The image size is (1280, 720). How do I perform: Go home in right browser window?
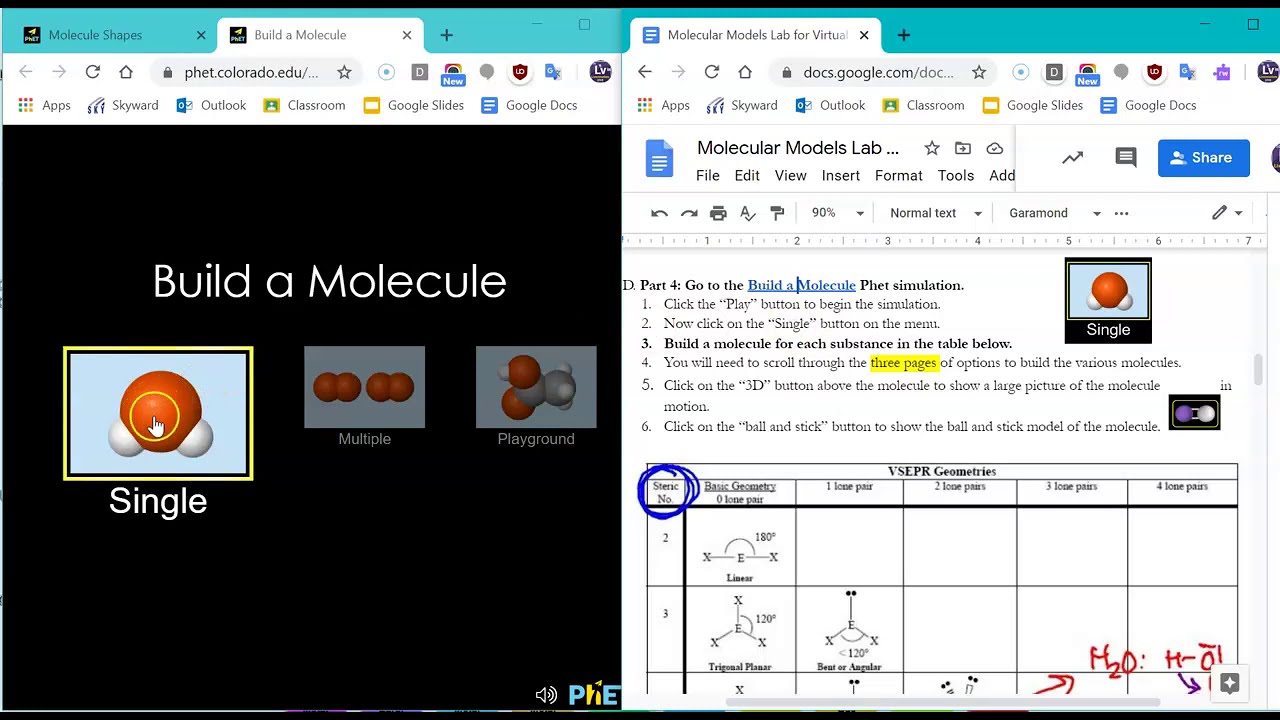745,72
